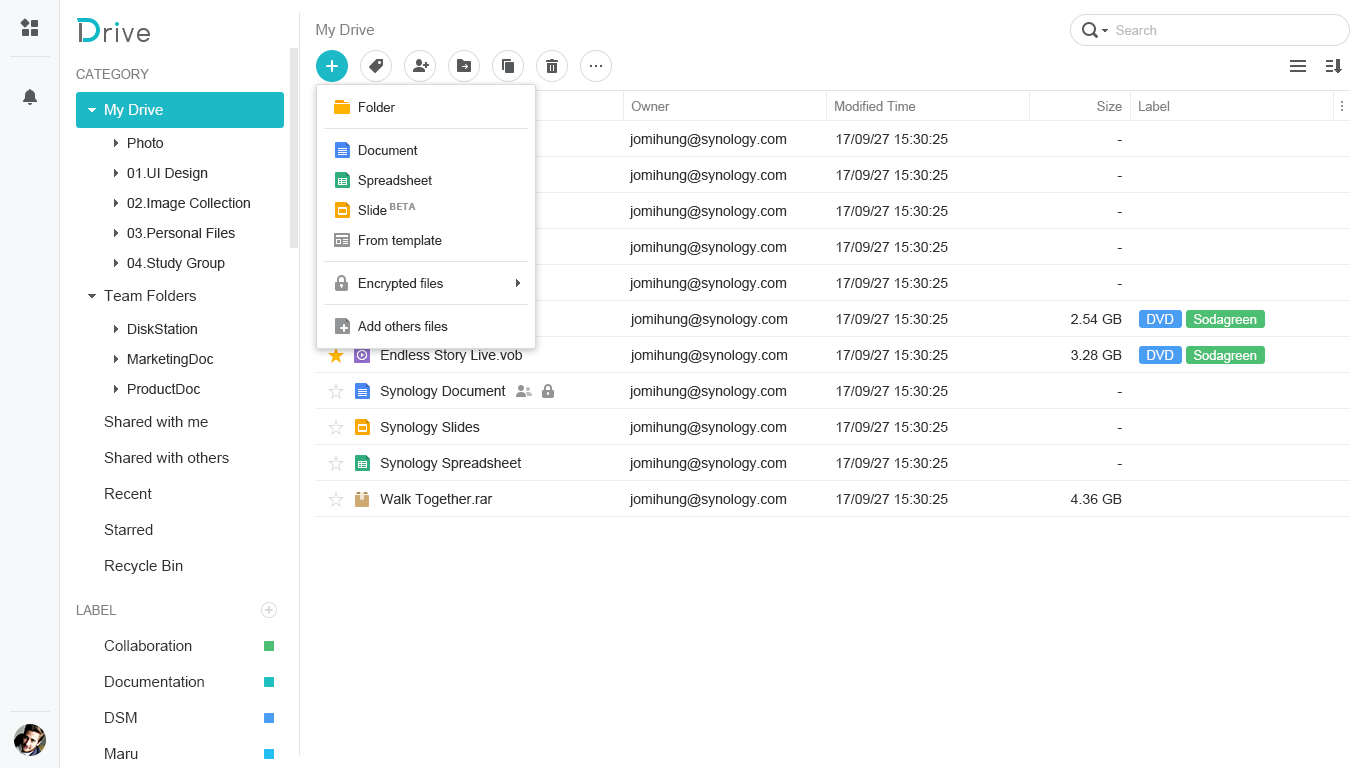Switch to list view layout icon
This screenshot has height=768, width=1366.
pos(1298,66)
